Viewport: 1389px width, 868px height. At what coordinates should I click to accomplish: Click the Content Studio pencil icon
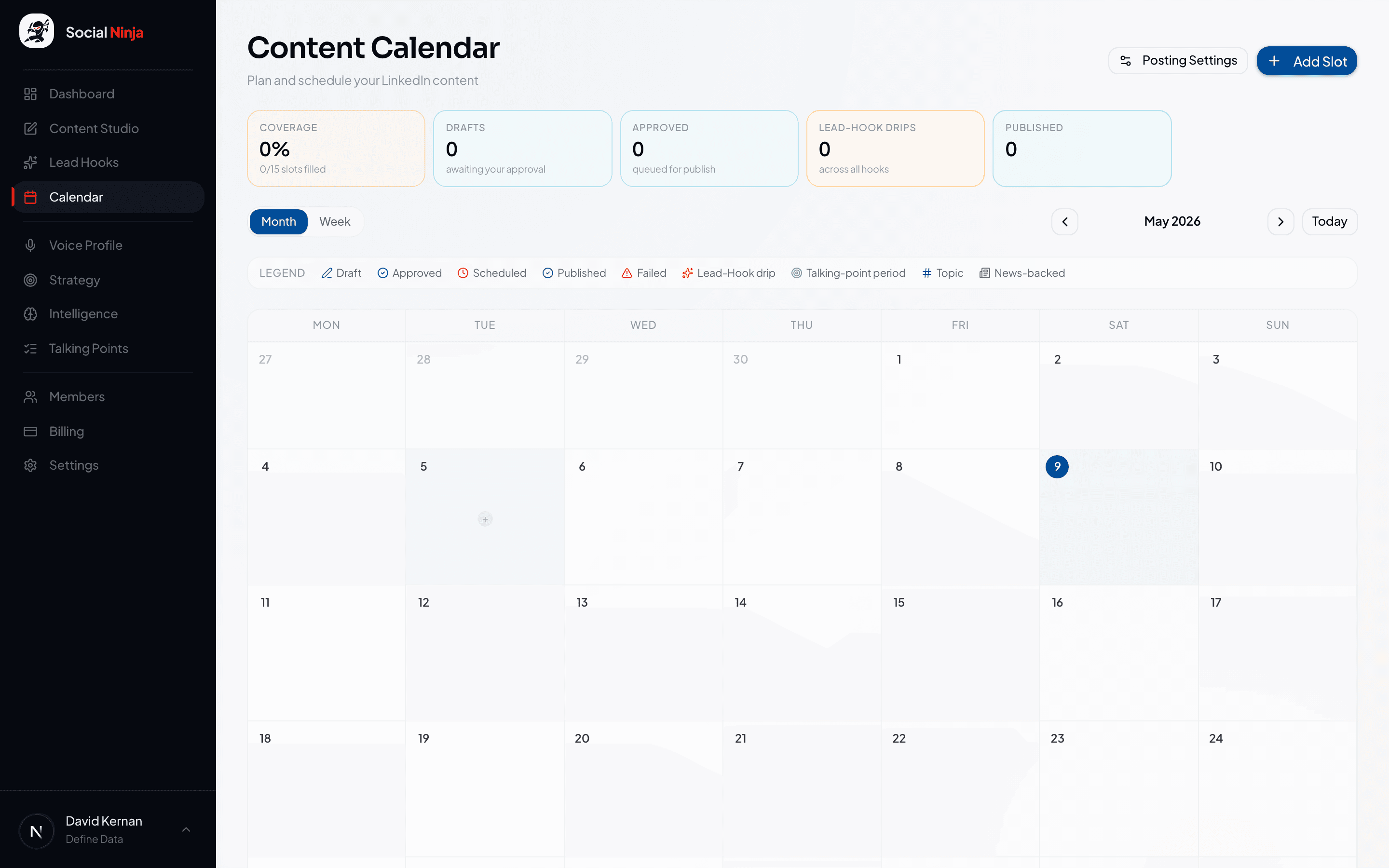pyautogui.click(x=30, y=129)
